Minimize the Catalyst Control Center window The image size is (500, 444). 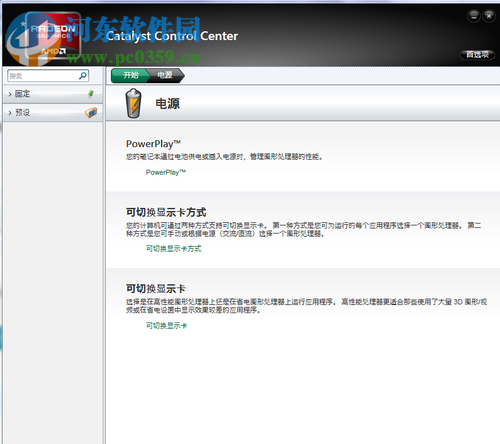[x=474, y=16]
